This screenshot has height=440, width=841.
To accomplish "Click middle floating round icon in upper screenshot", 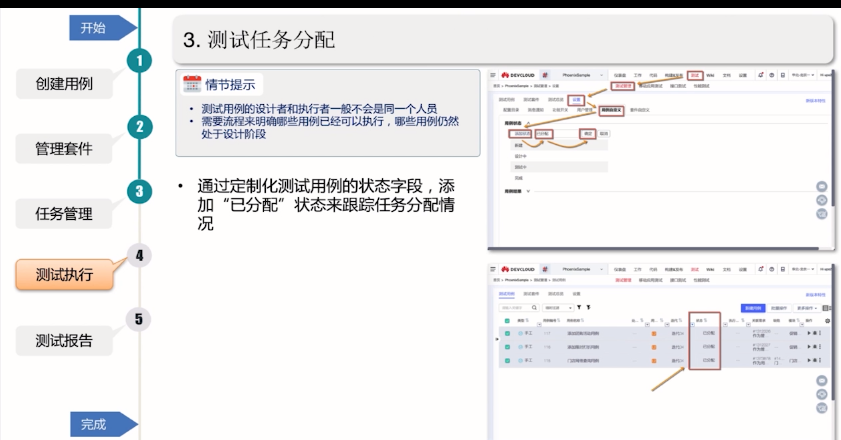I will 821,200.
